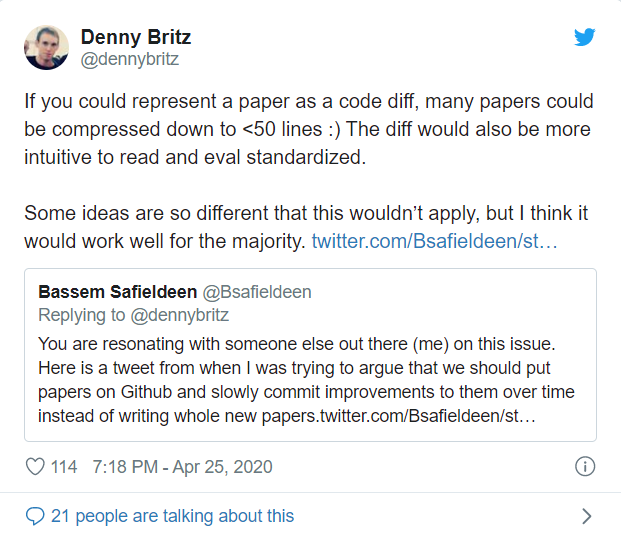Open Denny Britz's profile name
Image resolution: width=621 pixels, height=535 pixels.
click(x=135, y=37)
